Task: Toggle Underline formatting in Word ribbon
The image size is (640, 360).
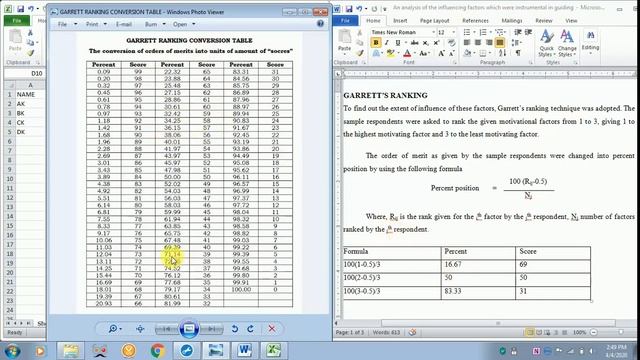Action: pos(398,42)
